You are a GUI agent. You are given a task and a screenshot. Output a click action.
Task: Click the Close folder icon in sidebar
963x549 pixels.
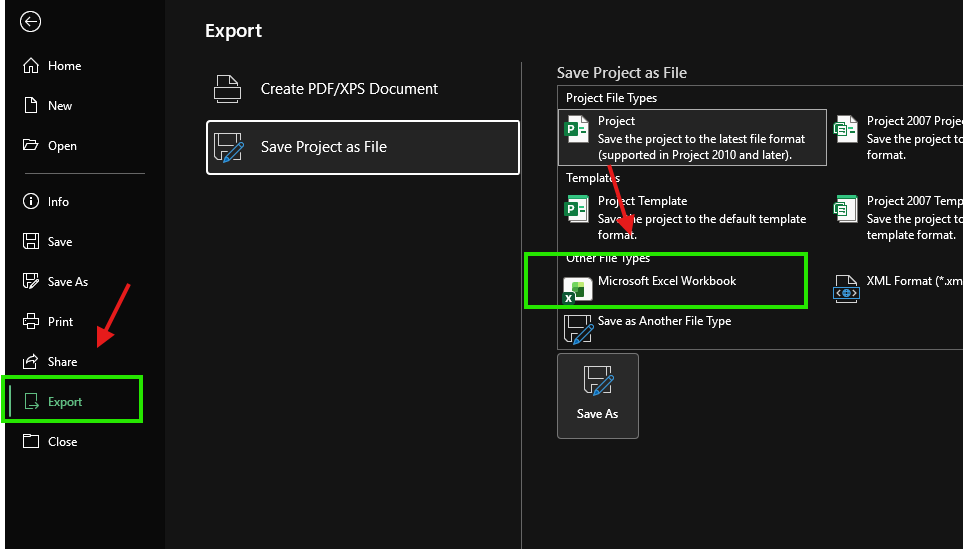click(x=31, y=442)
